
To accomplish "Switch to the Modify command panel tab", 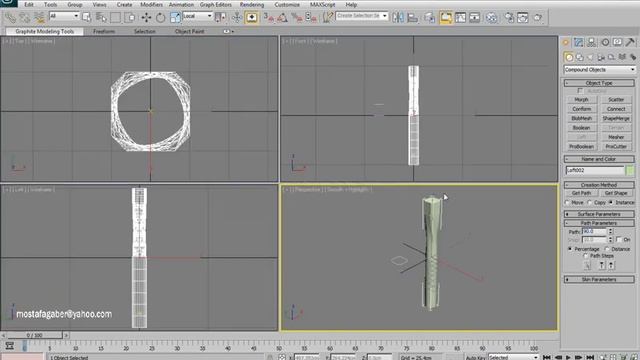I will (578, 42).
